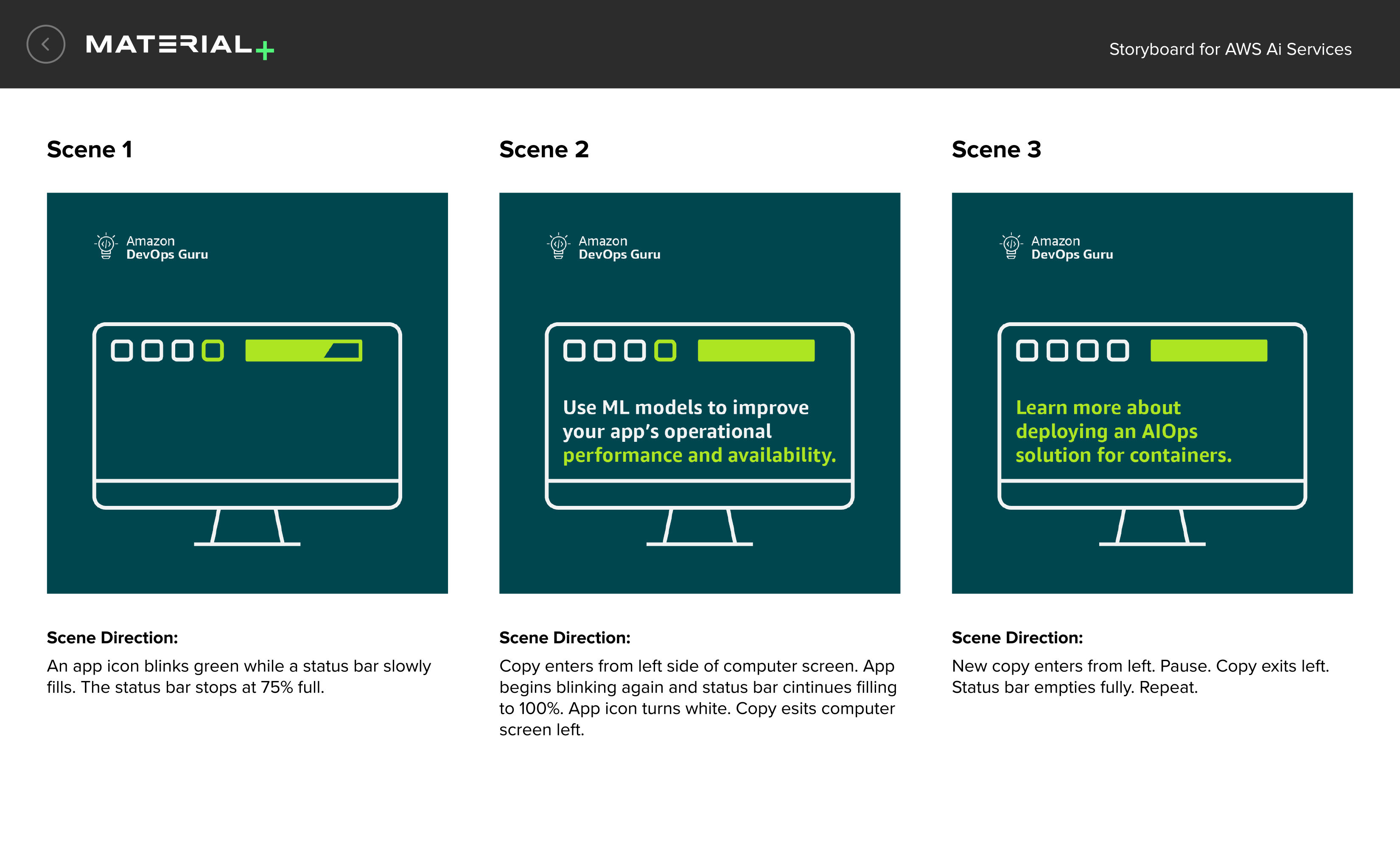The width and height of the screenshot is (1400, 843).
Task: Click the back arrow circle button
Action: coord(45,44)
